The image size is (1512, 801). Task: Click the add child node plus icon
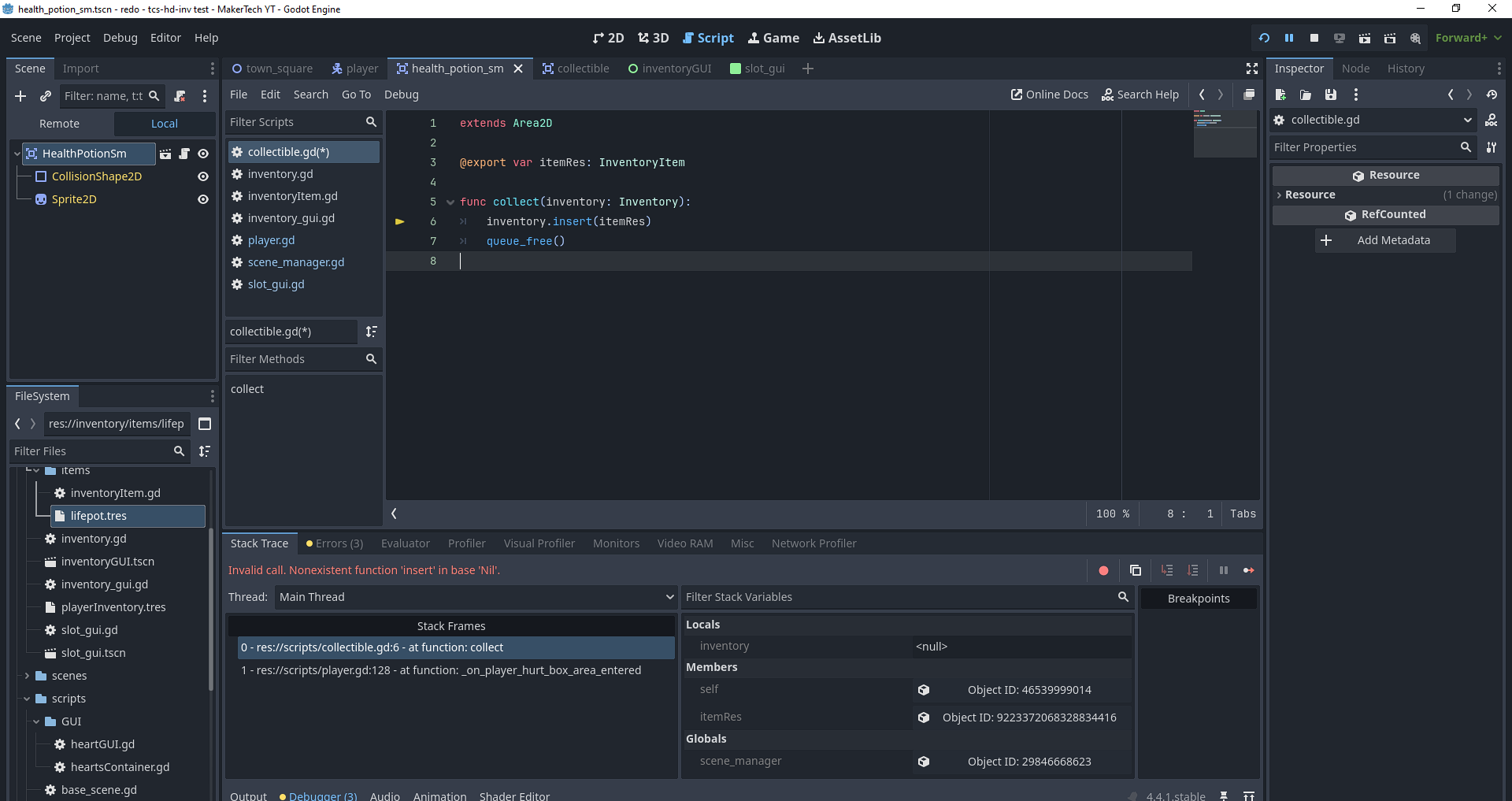click(20, 96)
